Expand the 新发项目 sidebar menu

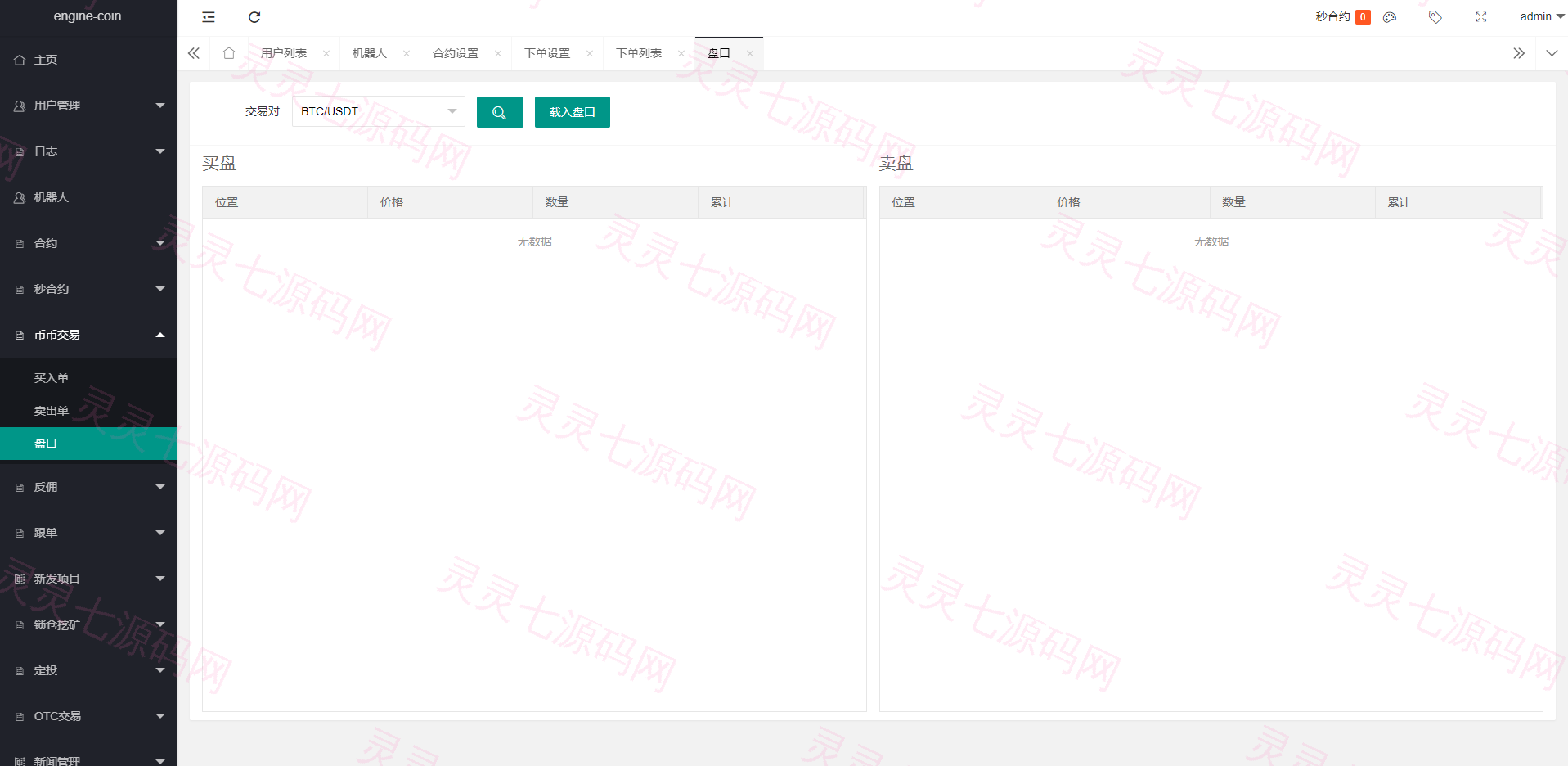click(x=88, y=579)
